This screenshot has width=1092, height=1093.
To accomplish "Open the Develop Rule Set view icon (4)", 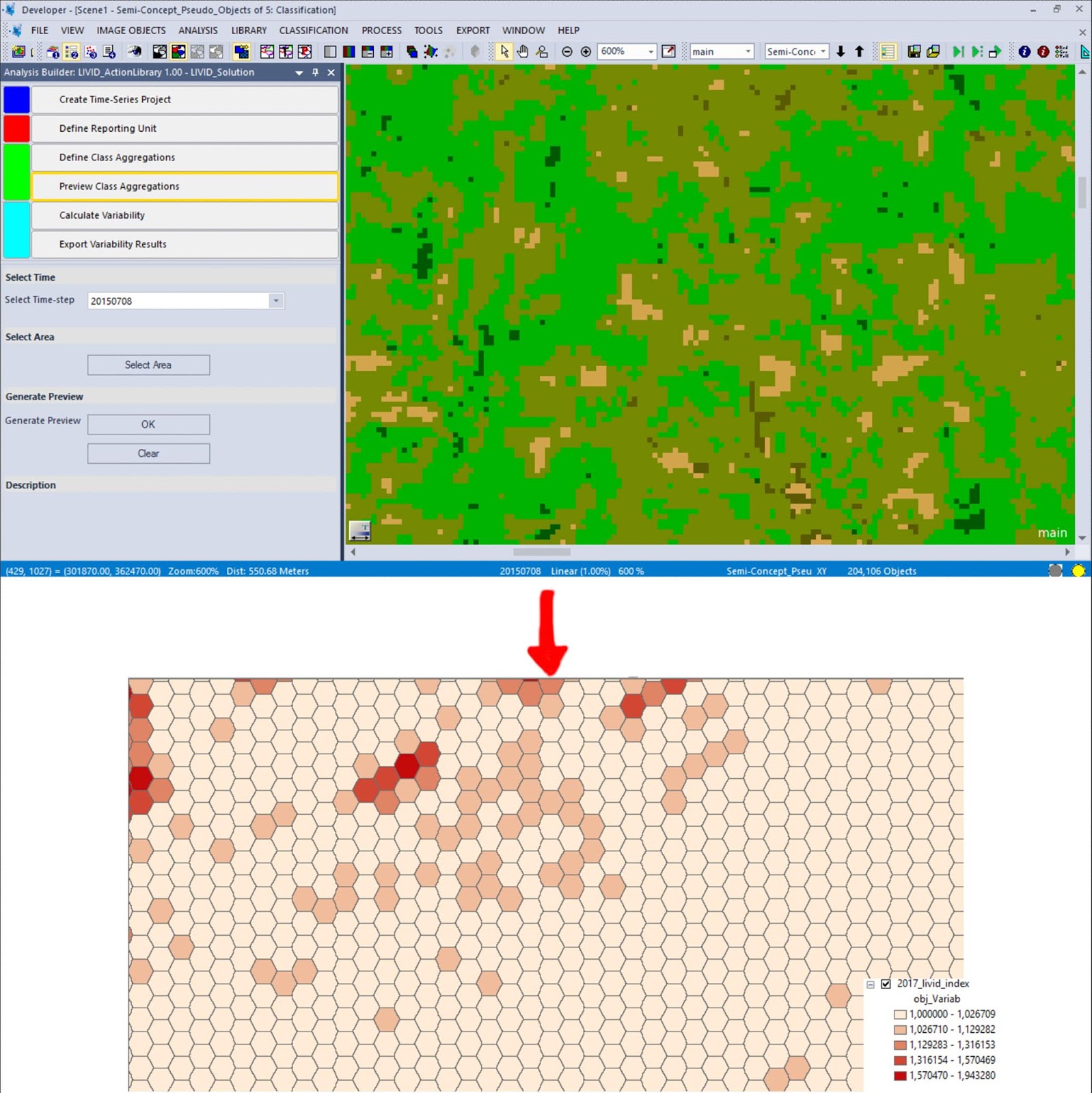I will pos(109,52).
